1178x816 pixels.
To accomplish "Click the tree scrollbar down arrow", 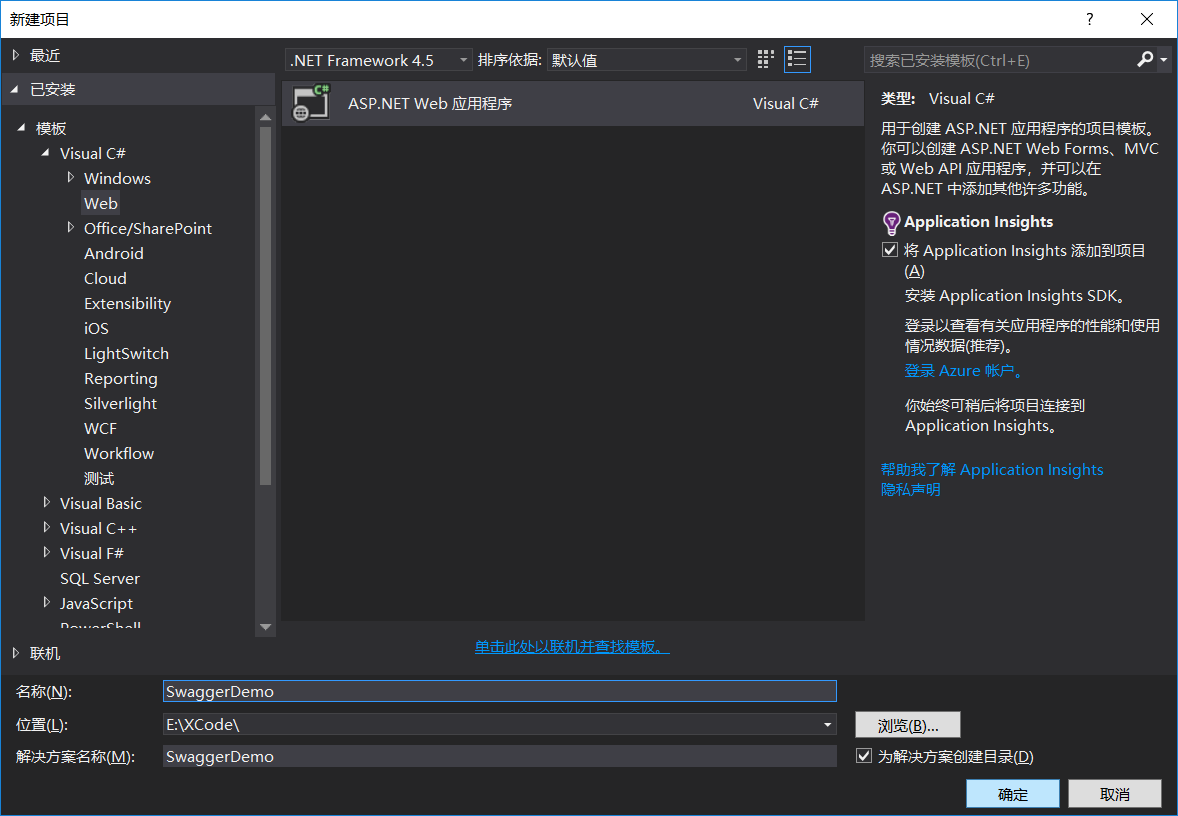I will 265,627.
